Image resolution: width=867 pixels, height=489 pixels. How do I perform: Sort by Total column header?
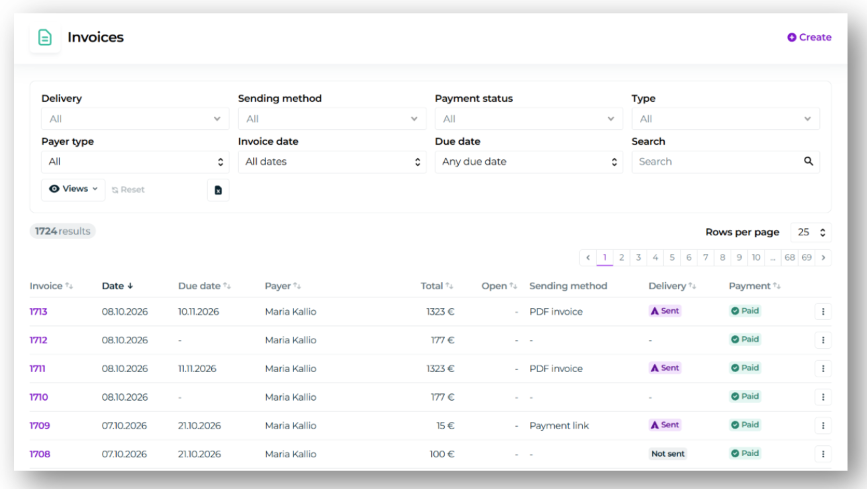click(x=437, y=286)
